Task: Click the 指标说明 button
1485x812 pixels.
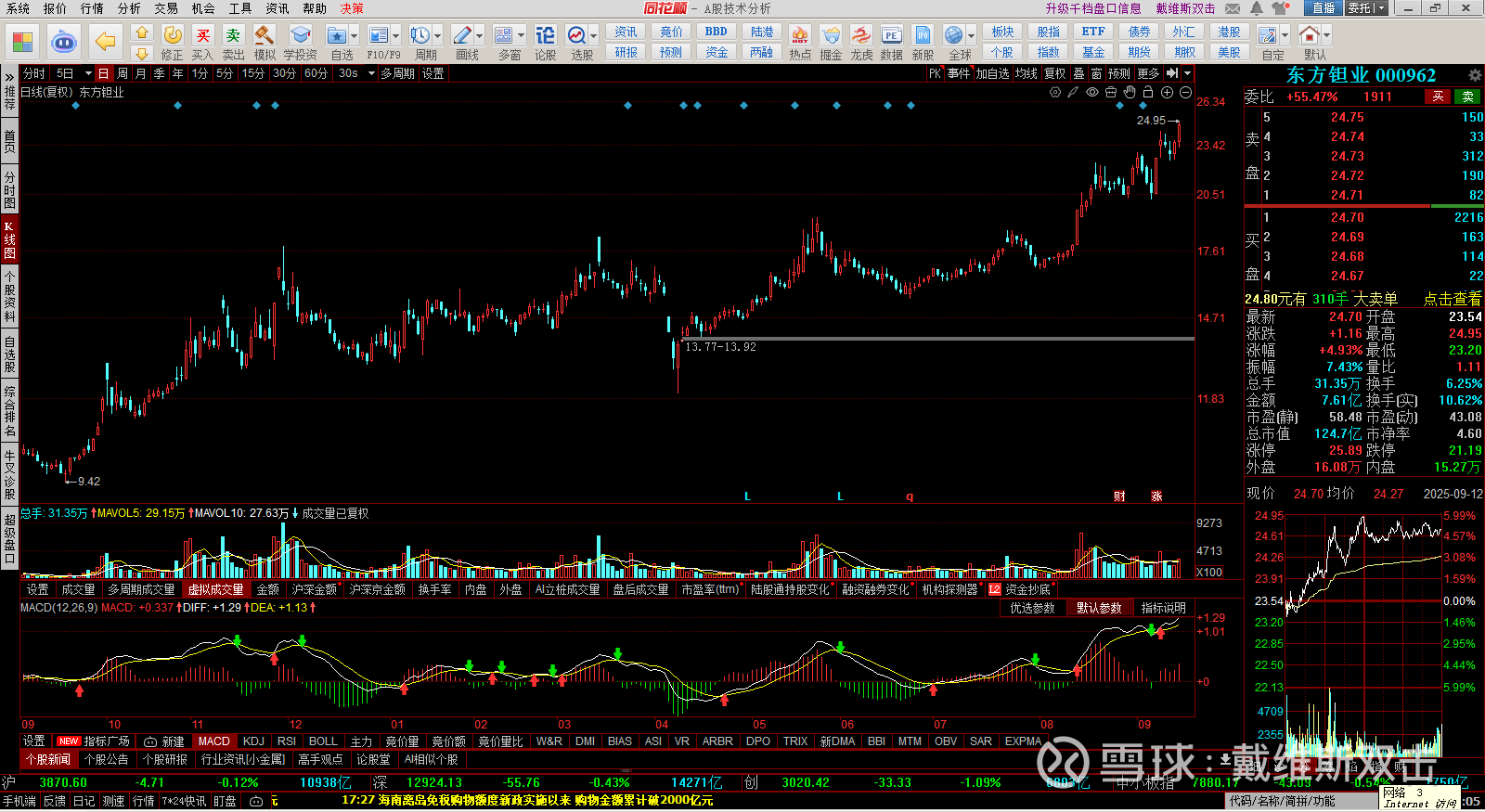Action: click(x=1163, y=608)
